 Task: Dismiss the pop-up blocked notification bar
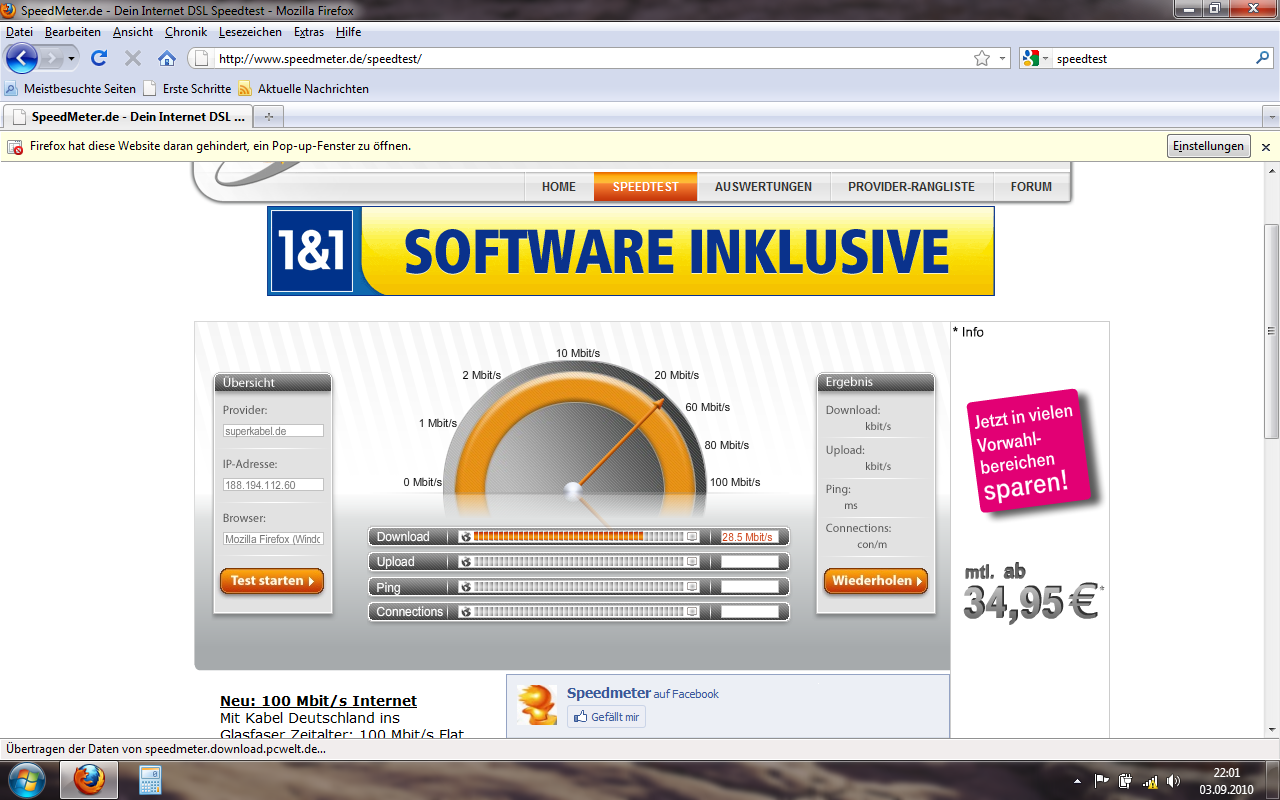(1265, 147)
